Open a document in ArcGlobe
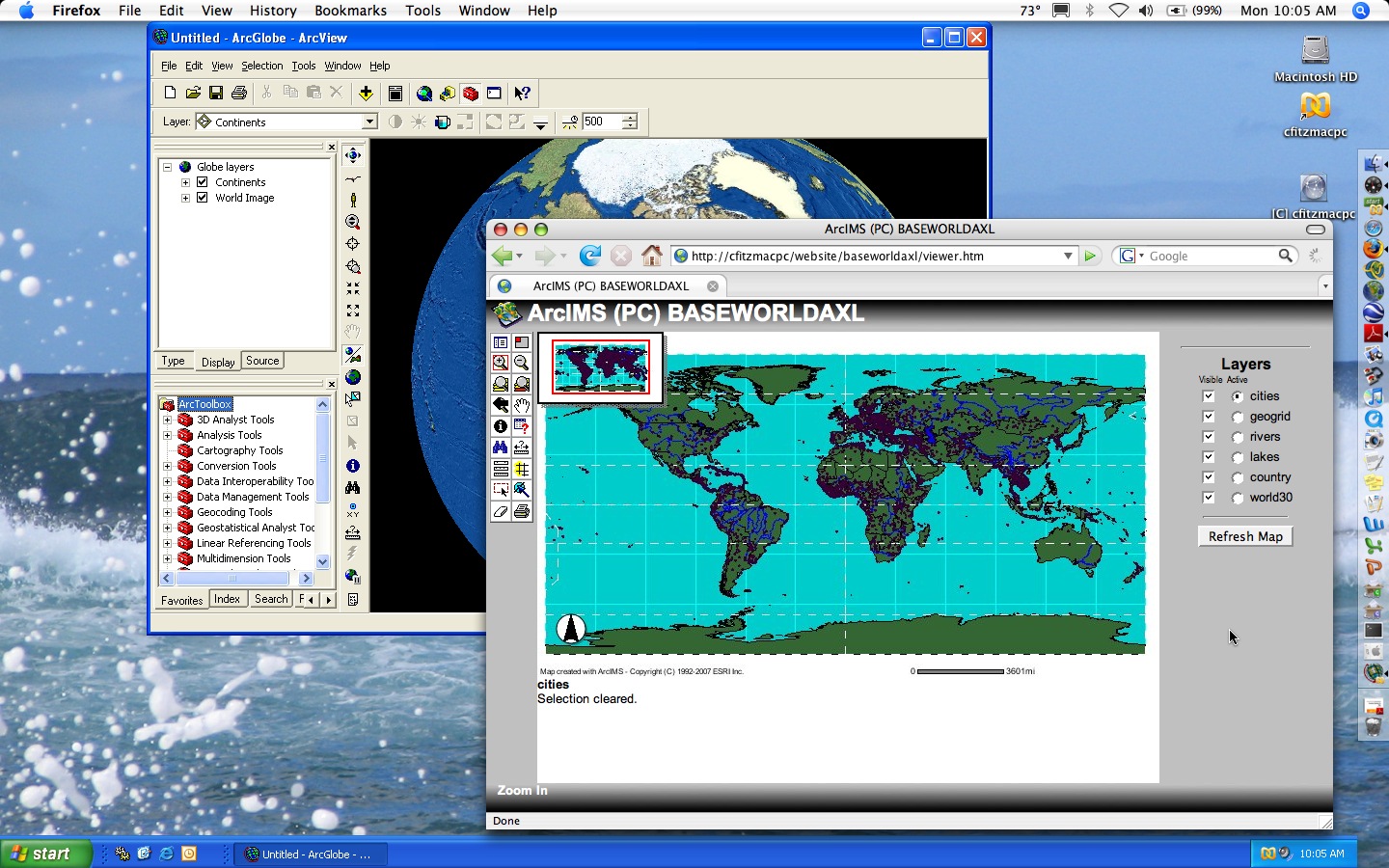The width and height of the screenshot is (1389, 868). click(193, 93)
